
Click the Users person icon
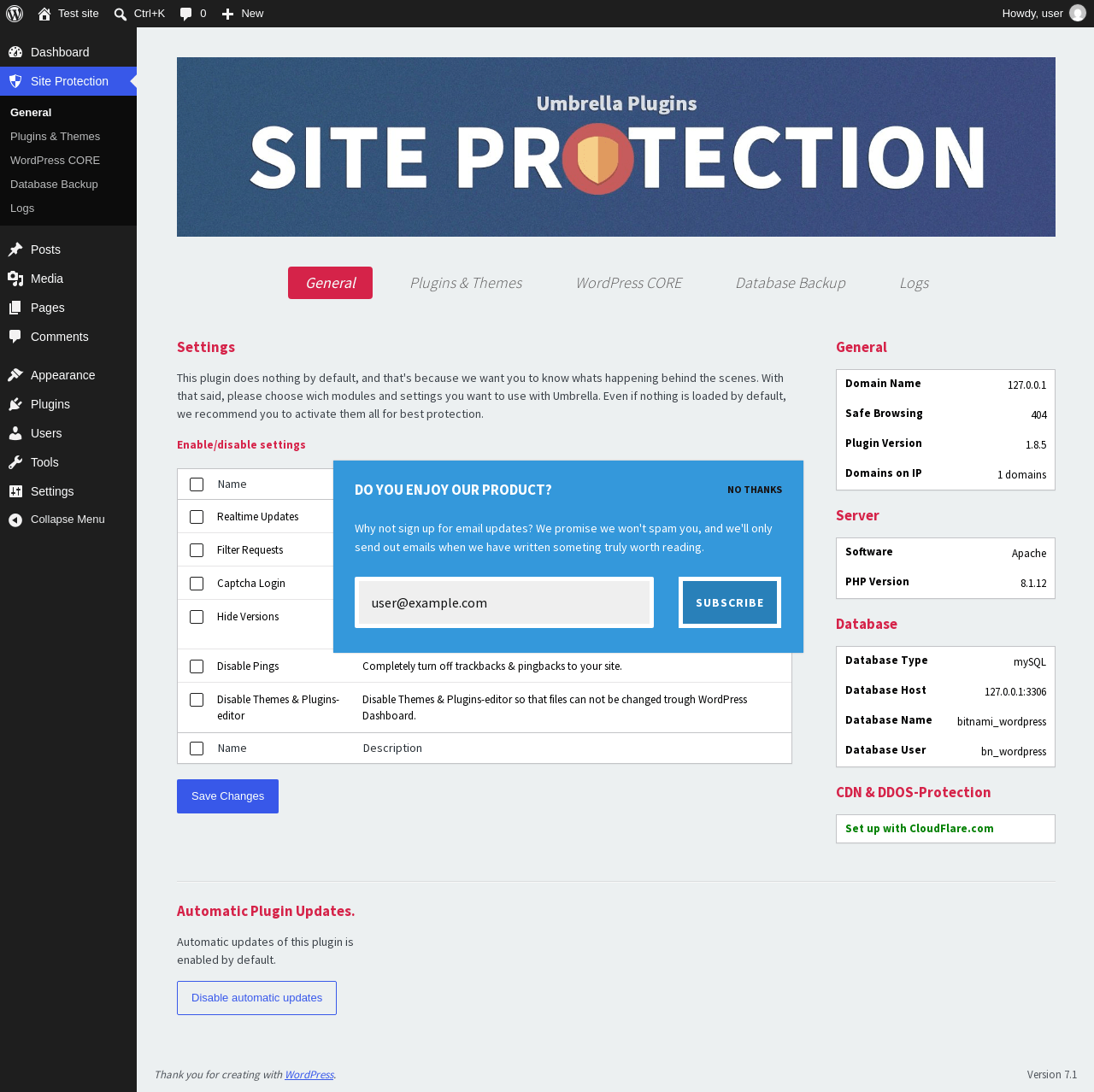15,433
